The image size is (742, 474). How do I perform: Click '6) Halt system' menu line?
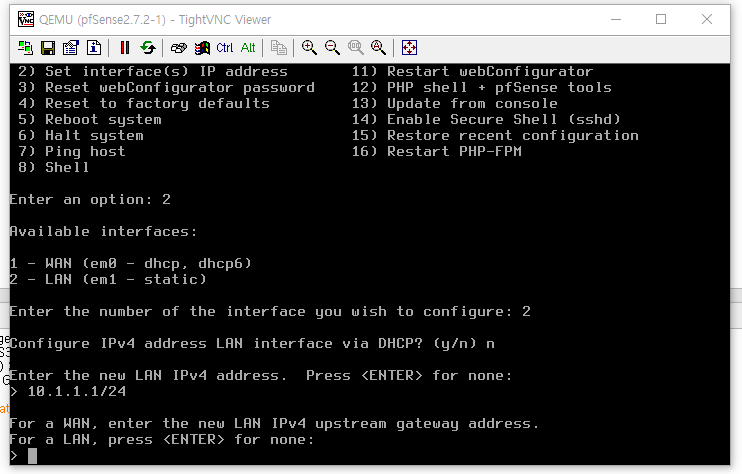pyautogui.click(x=81, y=136)
